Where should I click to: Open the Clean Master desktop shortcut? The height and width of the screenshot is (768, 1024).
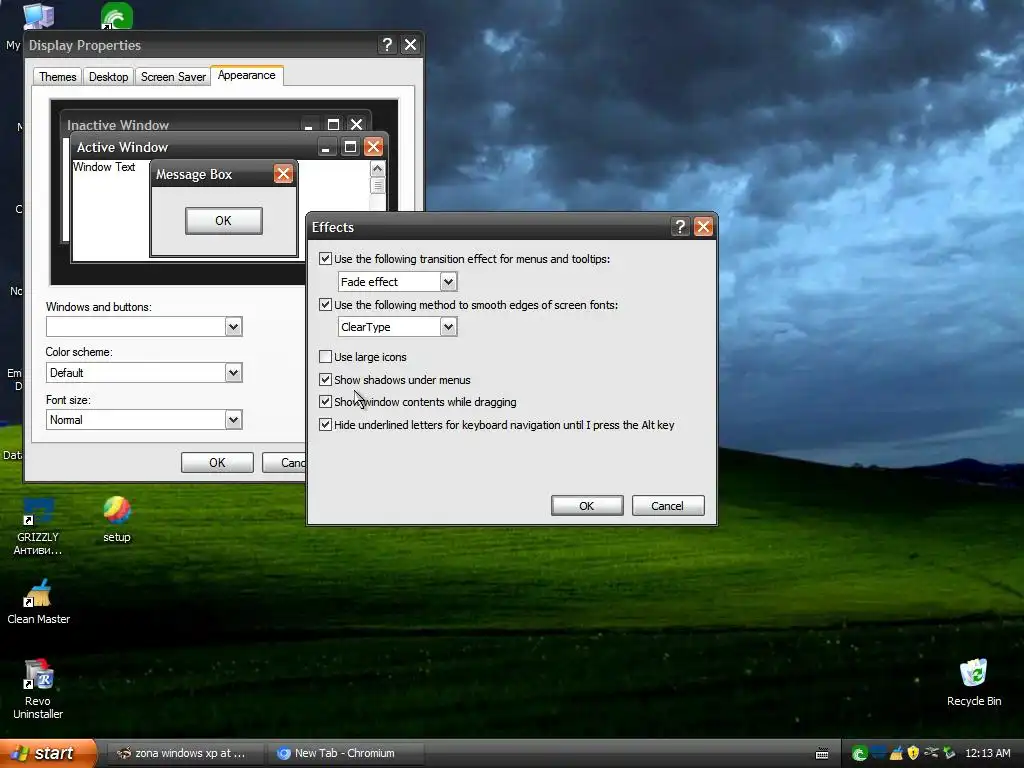tap(39, 601)
